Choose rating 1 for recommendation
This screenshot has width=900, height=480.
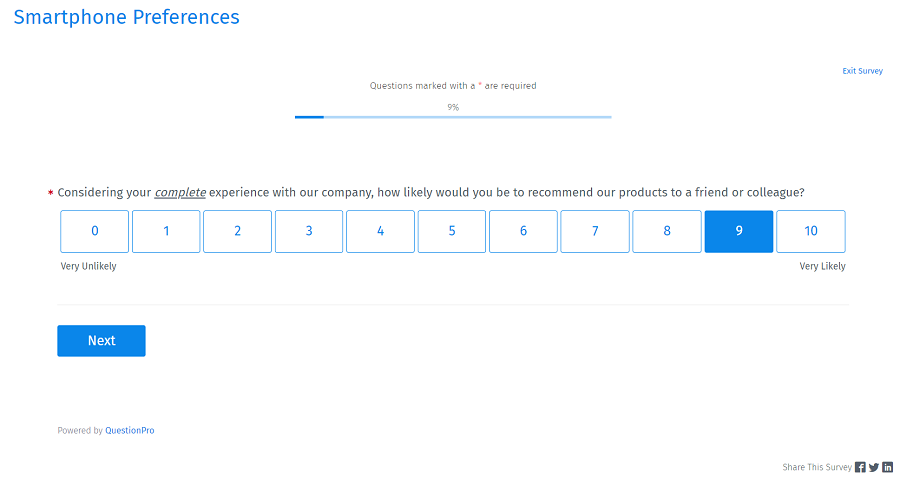166,231
